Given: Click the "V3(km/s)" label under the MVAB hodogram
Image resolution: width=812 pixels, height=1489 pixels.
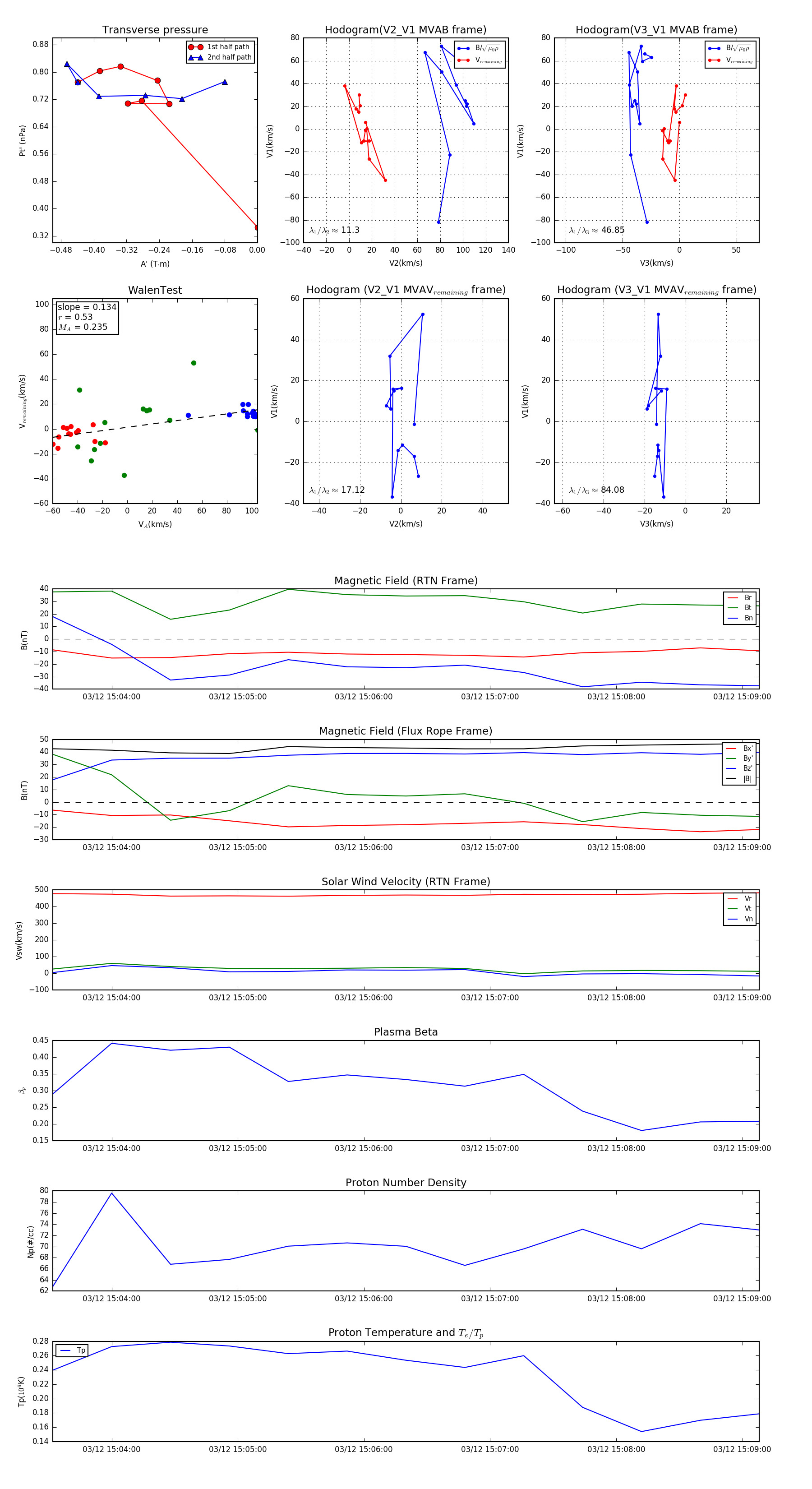Looking at the screenshot, I should [656, 263].
